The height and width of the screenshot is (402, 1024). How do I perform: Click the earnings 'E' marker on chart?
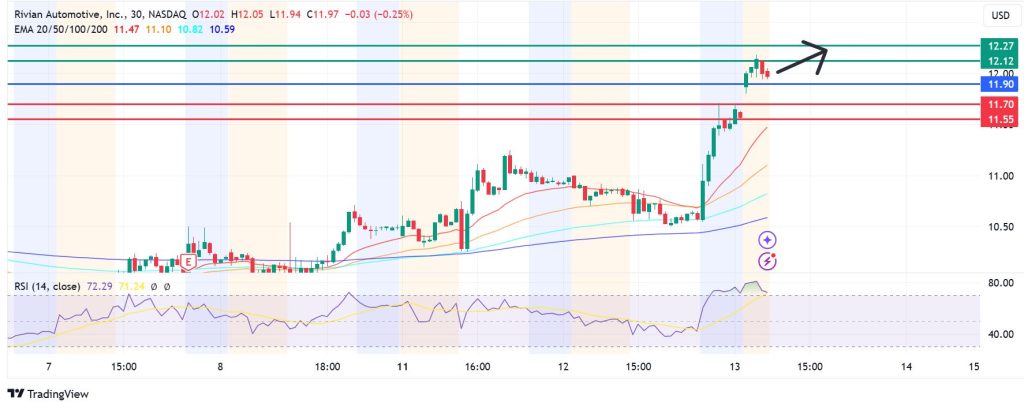click(188, 262)
